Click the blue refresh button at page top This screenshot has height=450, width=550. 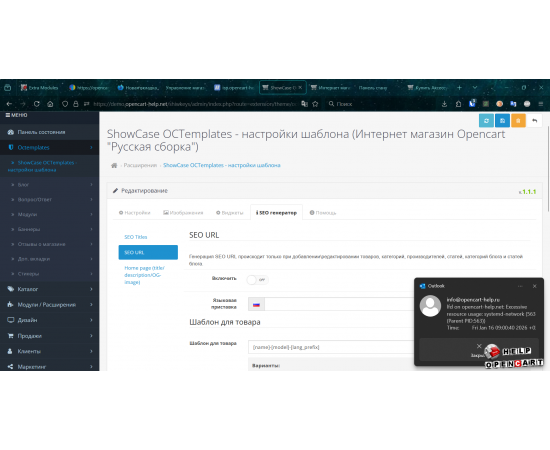point(486,121)
